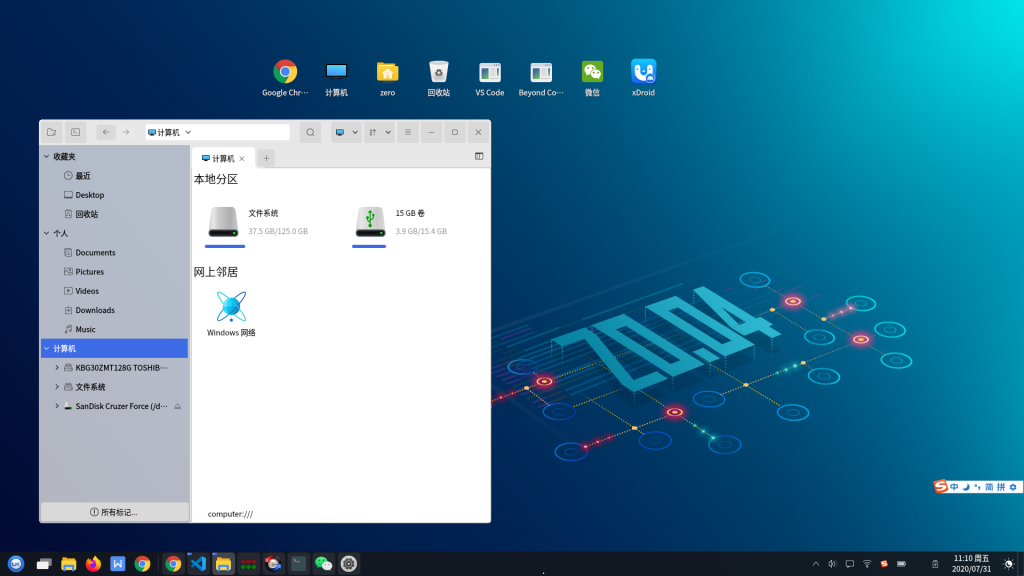The width and height of the screenshot is (1024, 576).
Task: Click the 所有标记... button at sidebar bottom
Action: (x=114, y=512)
